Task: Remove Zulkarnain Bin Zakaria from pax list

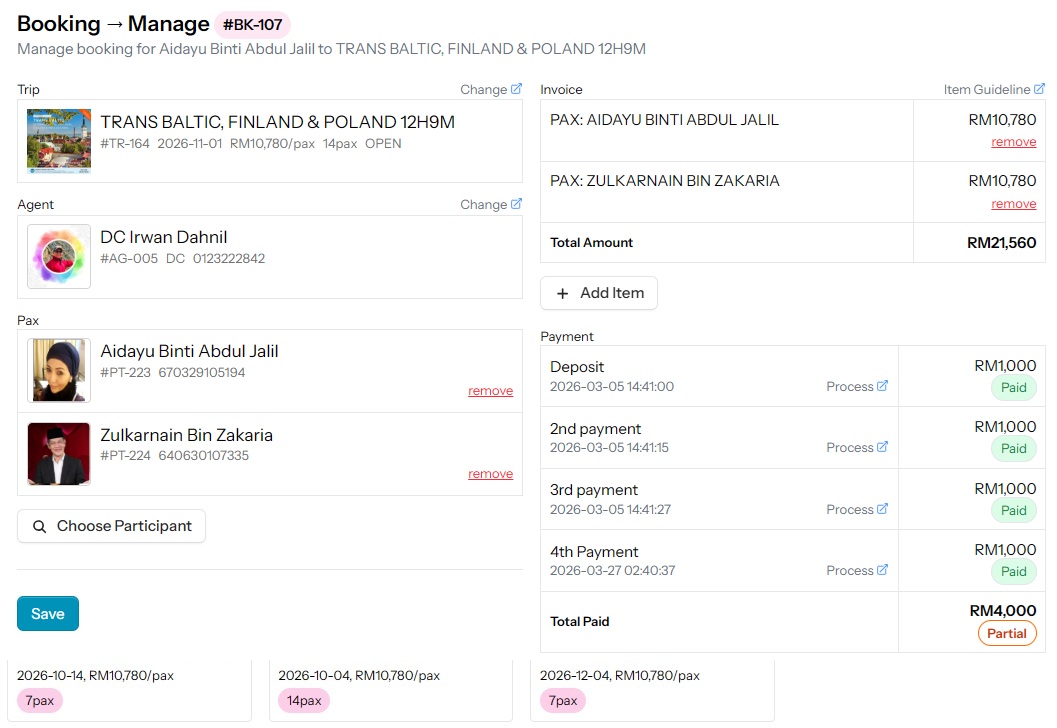Action: (490, 474)
